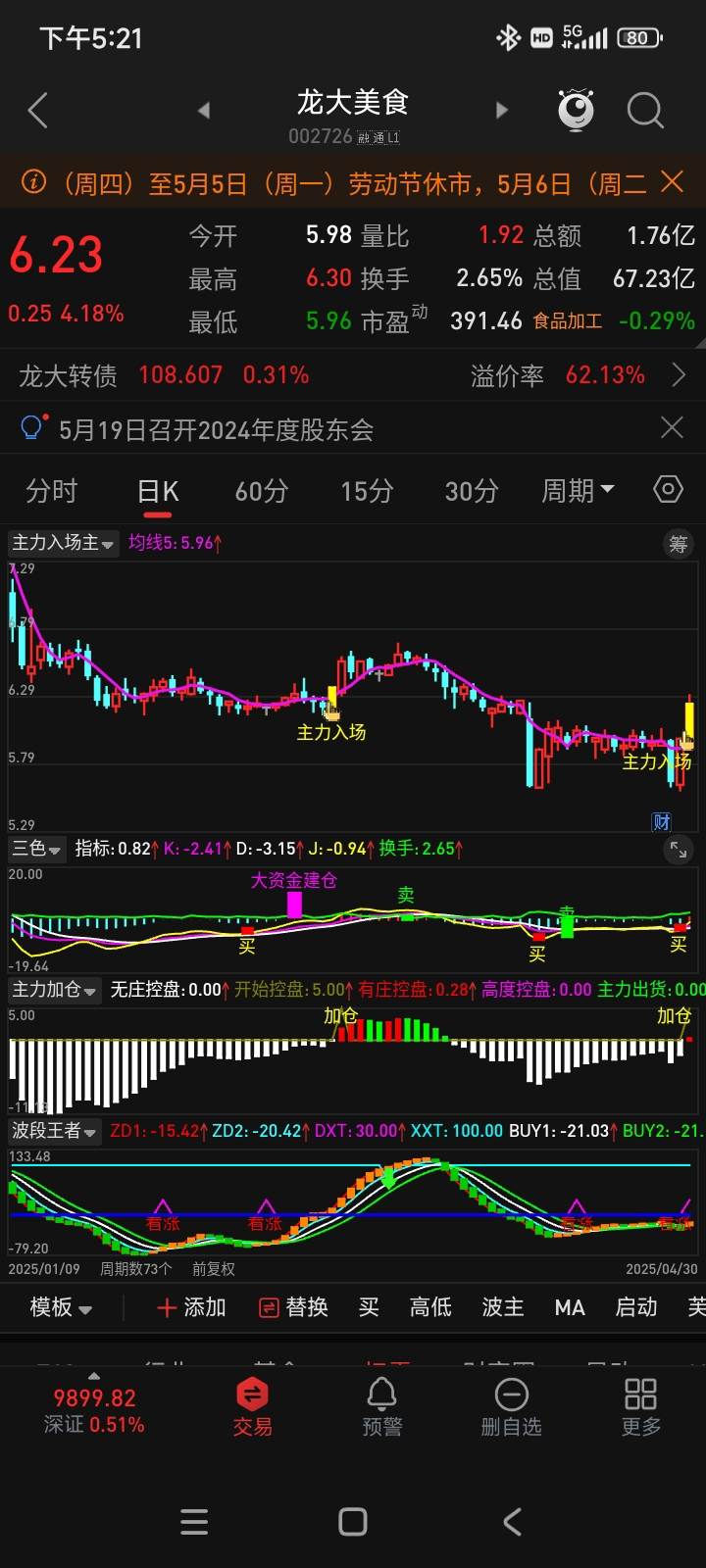Tap the 龙大转债 bond name

69,375
